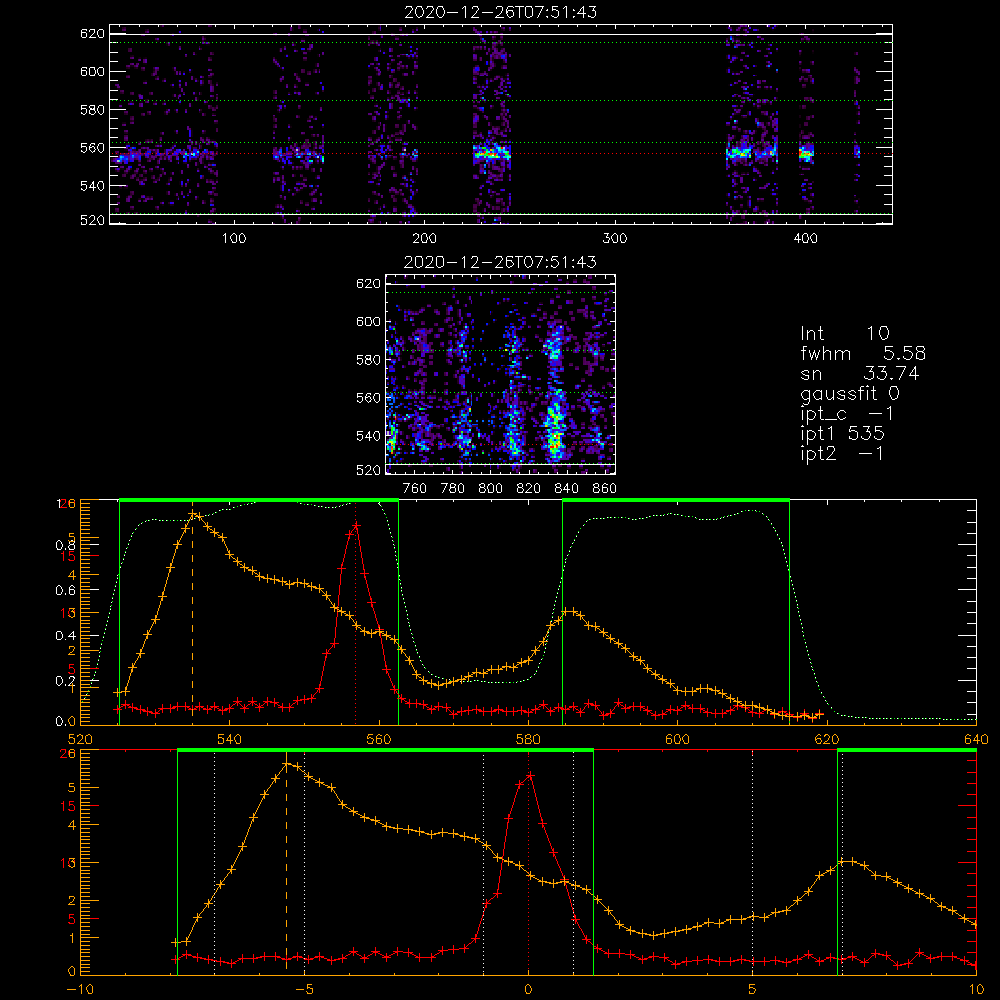
Task: Click the white 0.4 y-axis label on third plot
Action: coord(65,636)
